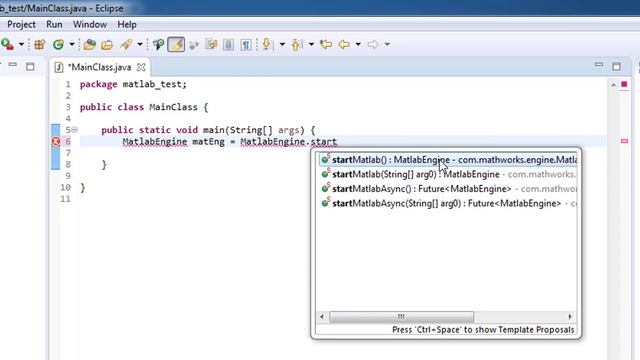640x360 pixels.
Task: Click the 'matEng' variable name on line 6
Action: pos(209,142)
